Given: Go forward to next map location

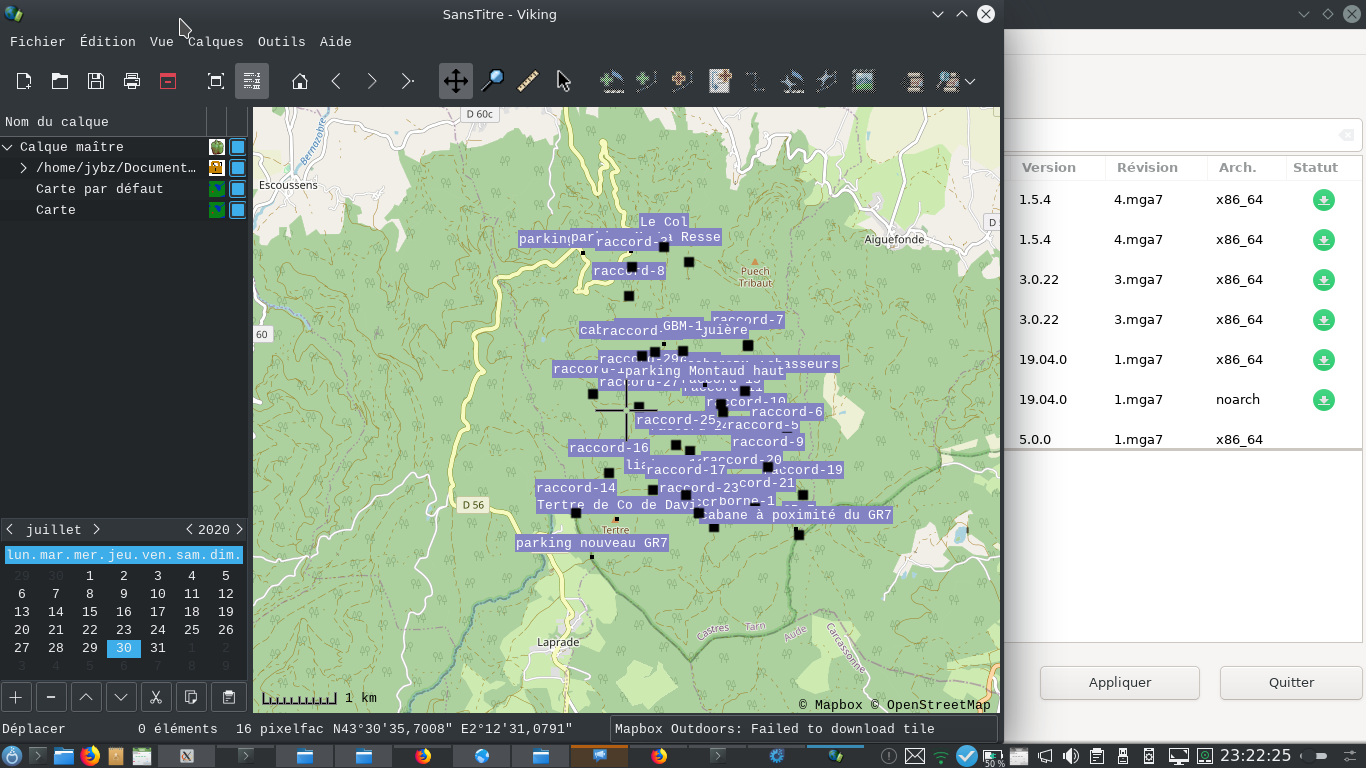Looking at the screenshot, I should click(372, 81).
